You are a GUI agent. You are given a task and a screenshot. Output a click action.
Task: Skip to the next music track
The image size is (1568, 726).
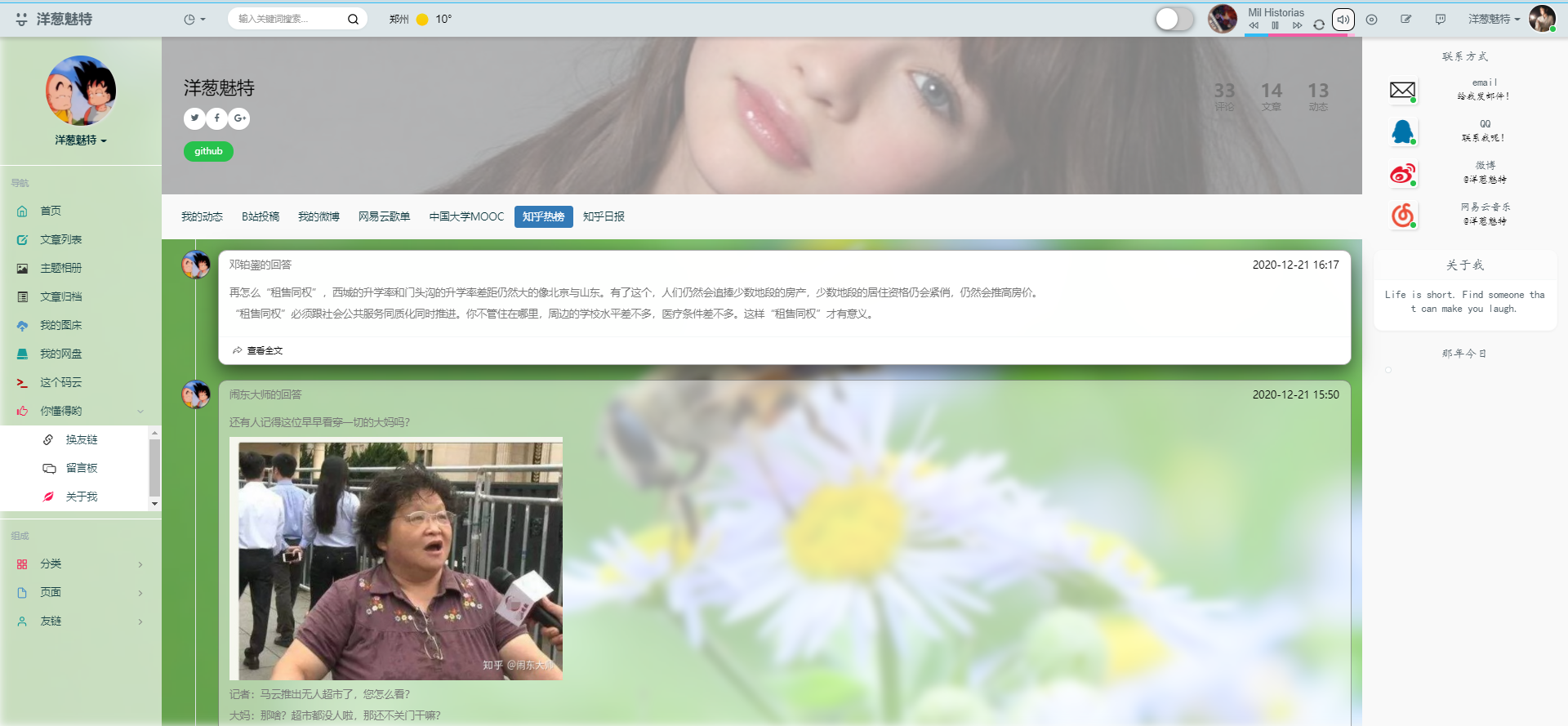tap(1297, 25)
